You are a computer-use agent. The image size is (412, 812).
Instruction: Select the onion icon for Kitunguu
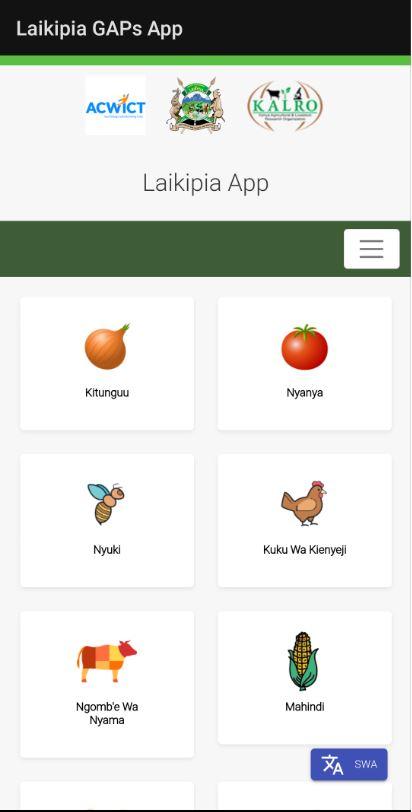pos(107,346)
